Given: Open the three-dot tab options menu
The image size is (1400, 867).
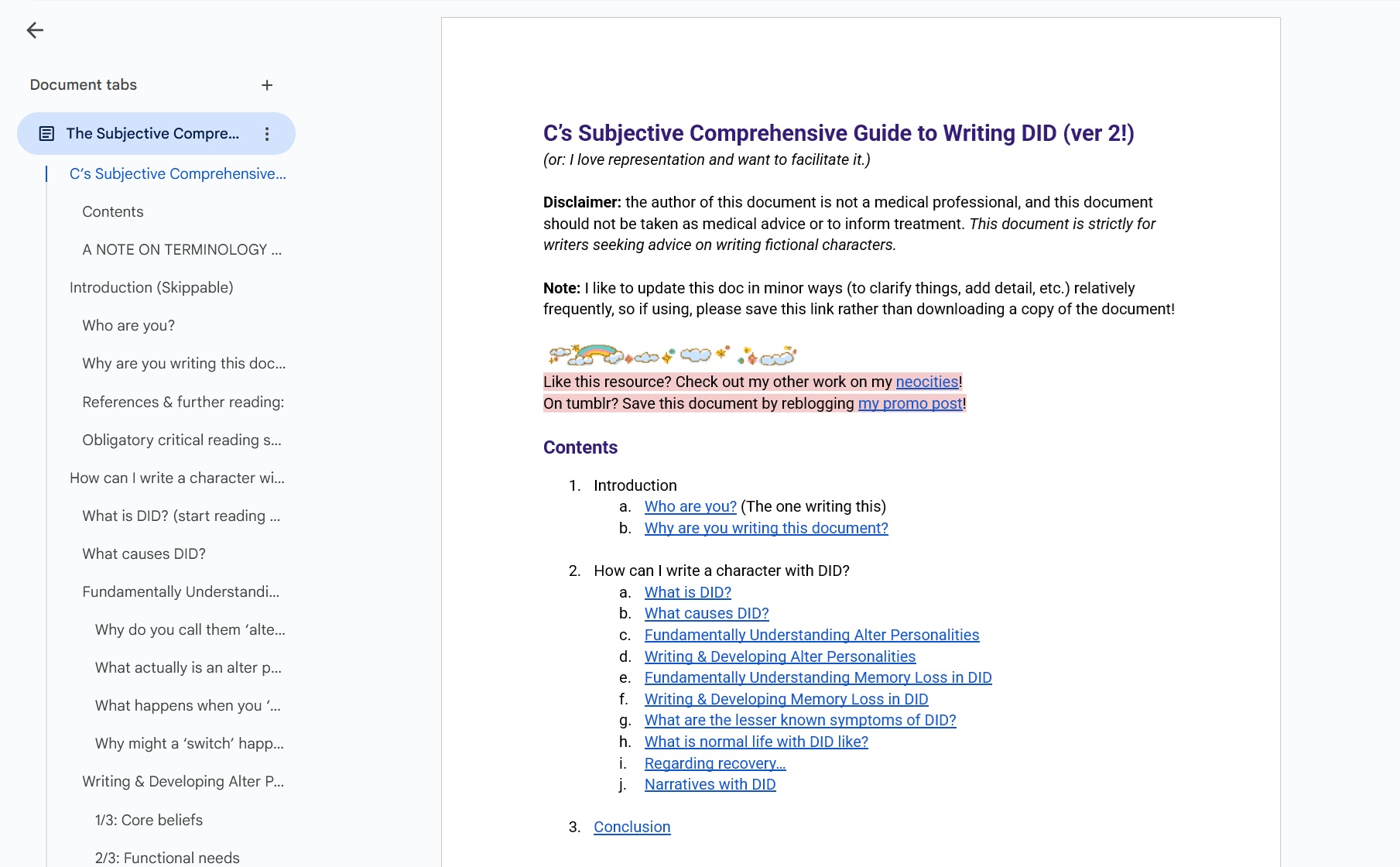Looking at the screenshot, I should coord(267,134).
